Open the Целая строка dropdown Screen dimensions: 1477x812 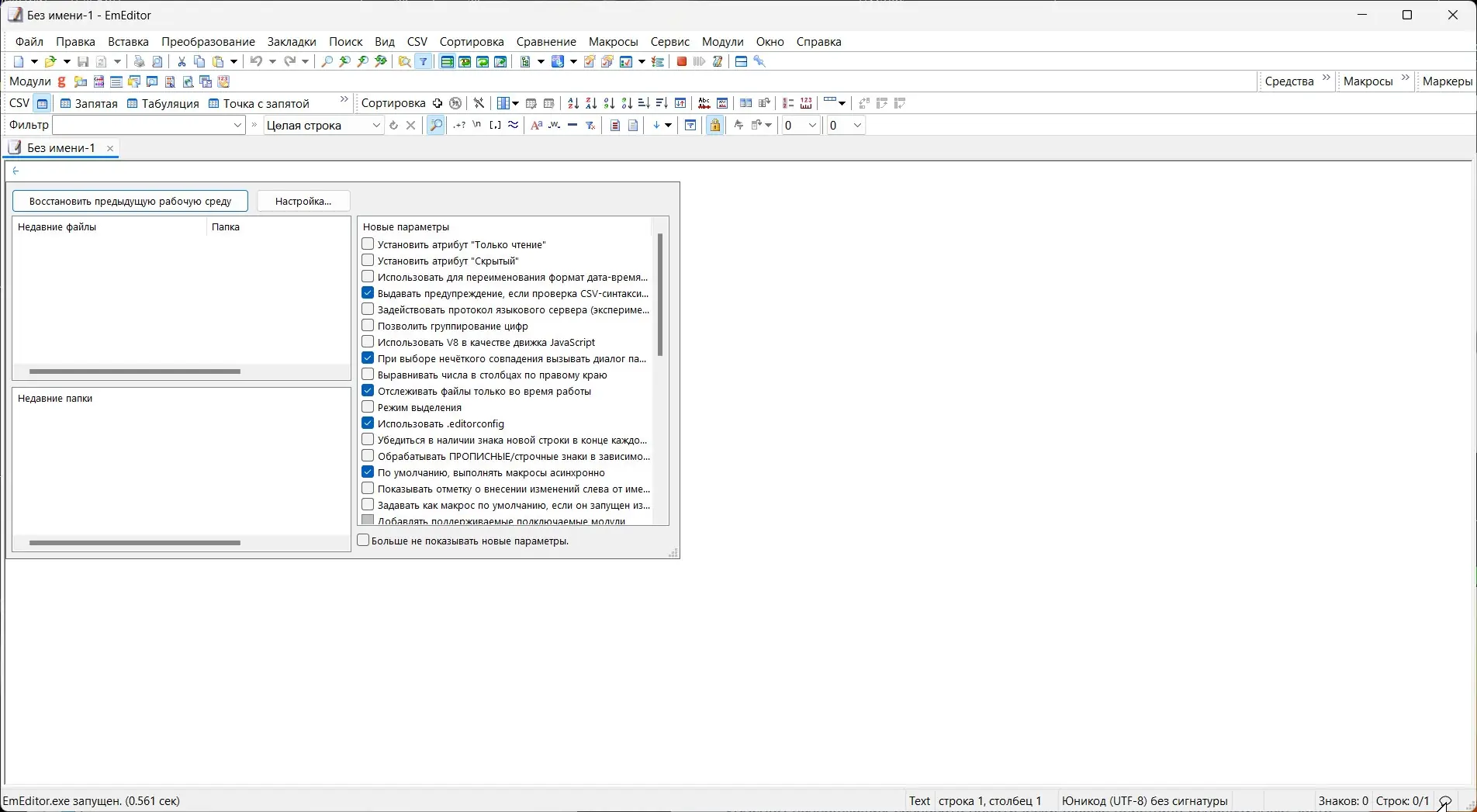pos(376,125)
